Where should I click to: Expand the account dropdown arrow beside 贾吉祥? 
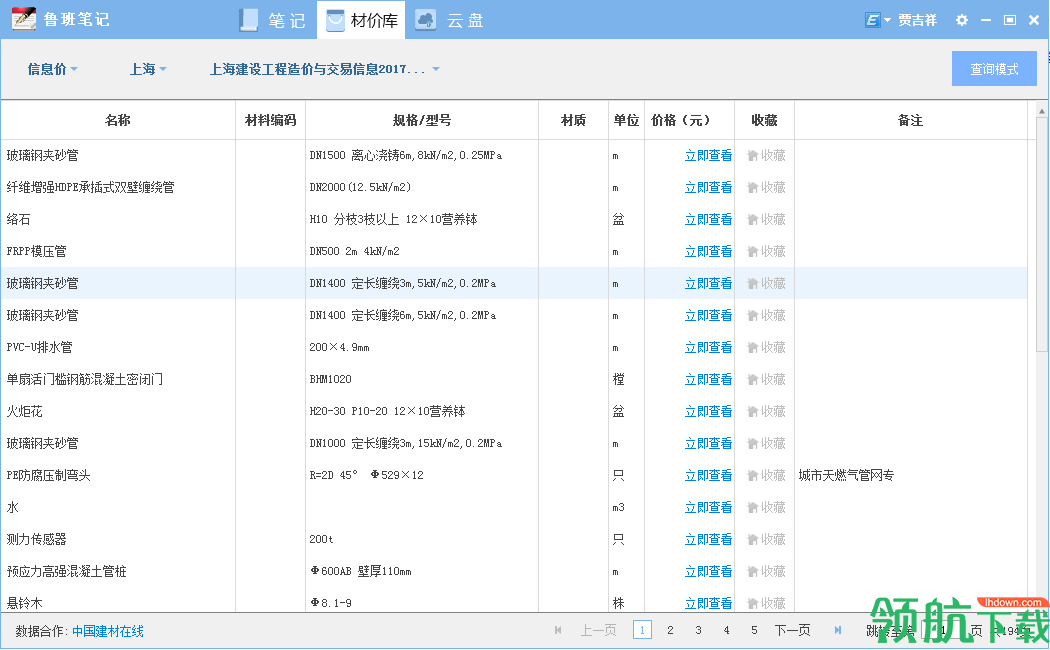887,20
